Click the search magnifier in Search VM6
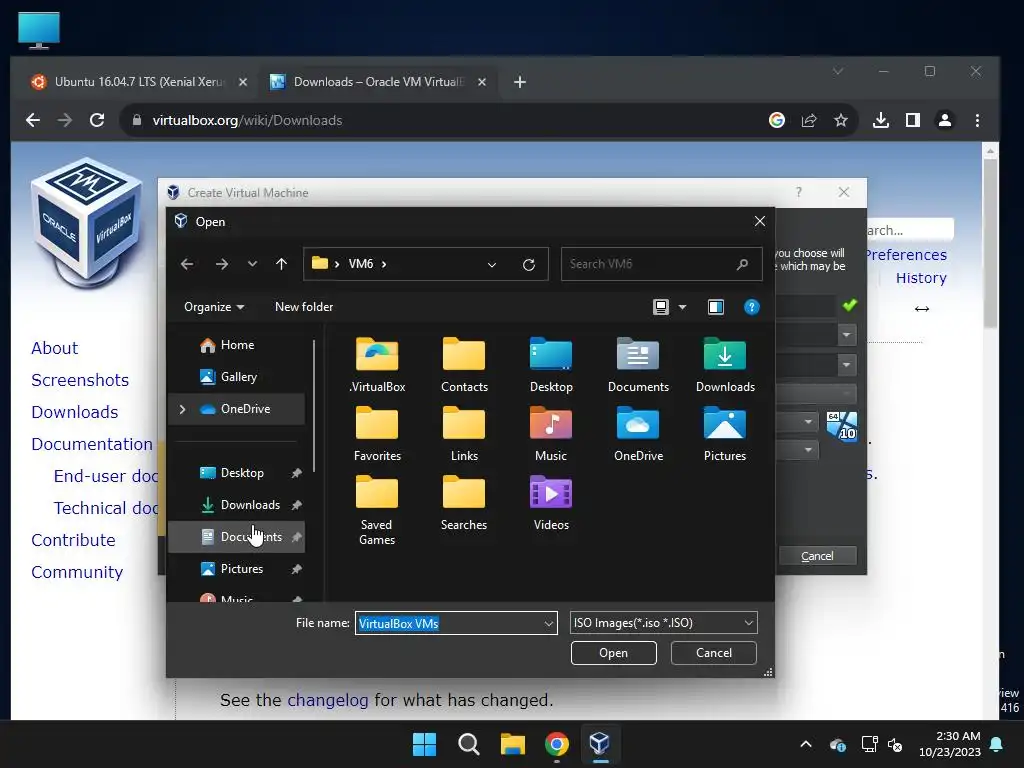The width and height of the screenshot is (1024, 768). point(743,264)
